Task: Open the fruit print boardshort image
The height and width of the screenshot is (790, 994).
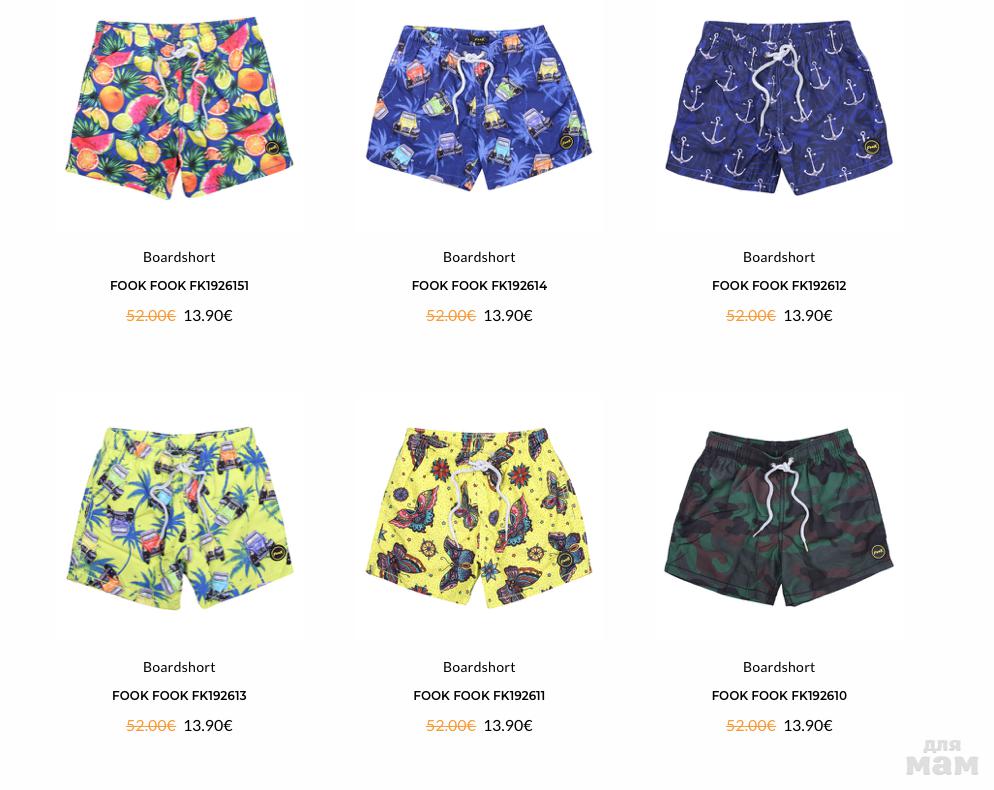Action: click(179, 108)
